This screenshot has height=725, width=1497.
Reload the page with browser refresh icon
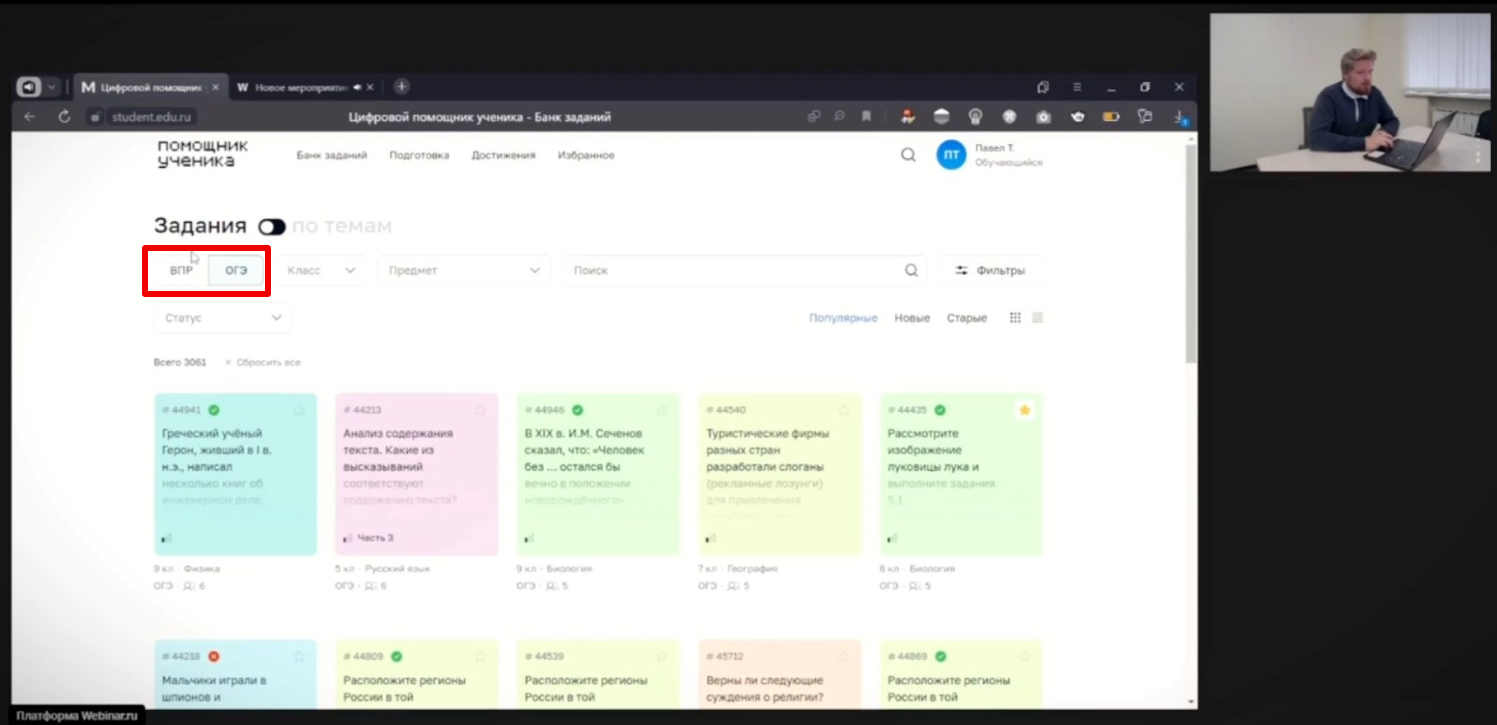coord(65,117)
